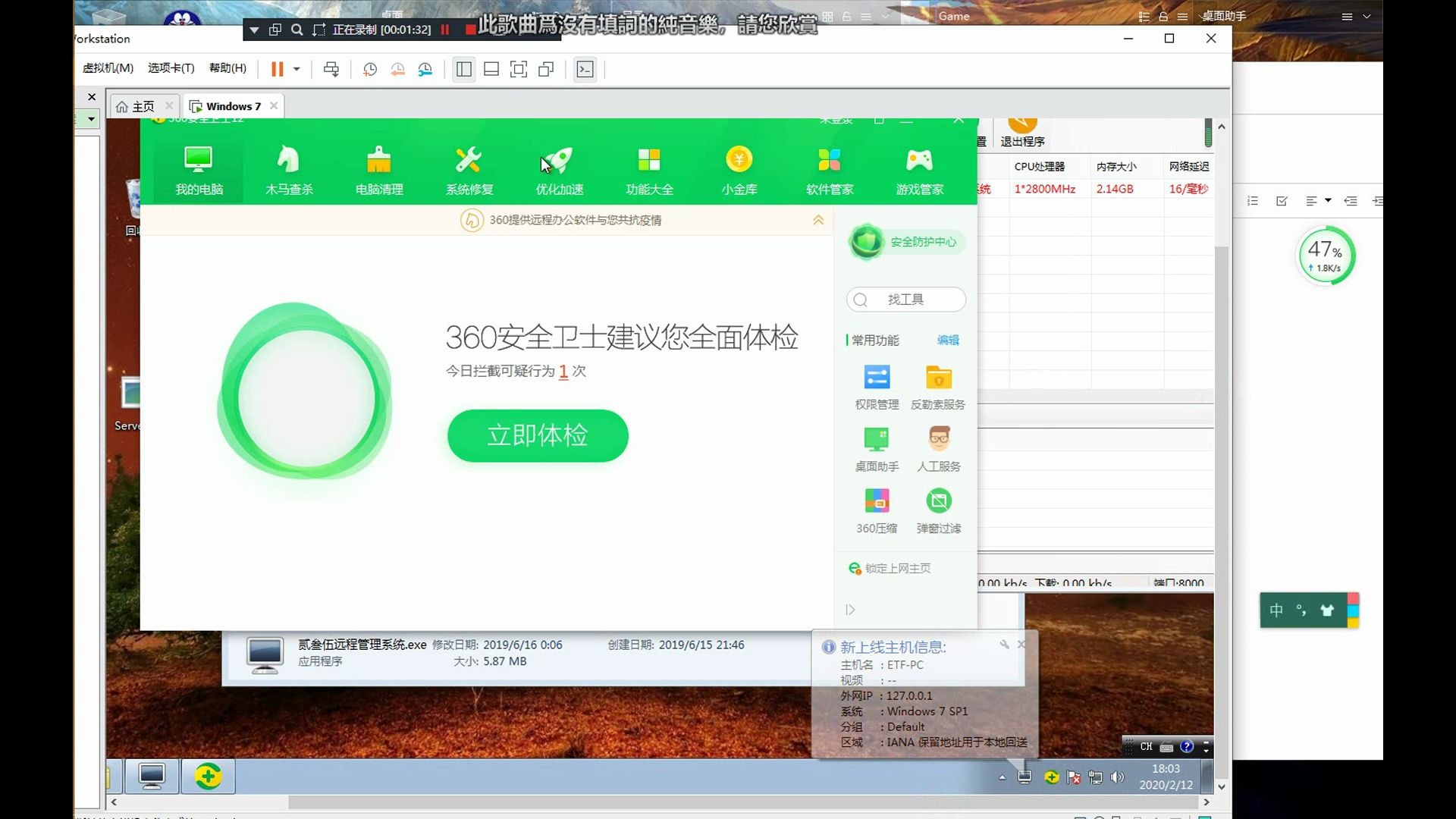Open VMware 选项卡(T) menu
The height and width of the screenshot is (819, 1456).
[171, 68]
